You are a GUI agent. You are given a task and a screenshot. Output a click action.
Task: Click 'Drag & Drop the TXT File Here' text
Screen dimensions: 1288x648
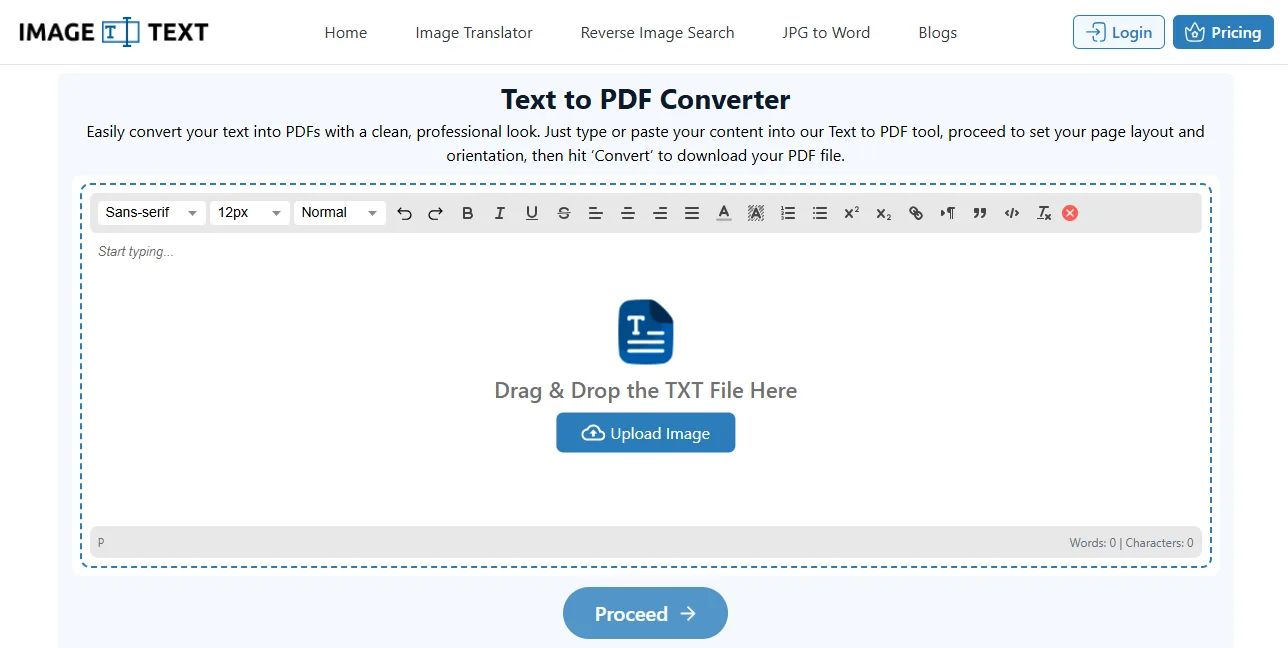click(x=646, y=390)
